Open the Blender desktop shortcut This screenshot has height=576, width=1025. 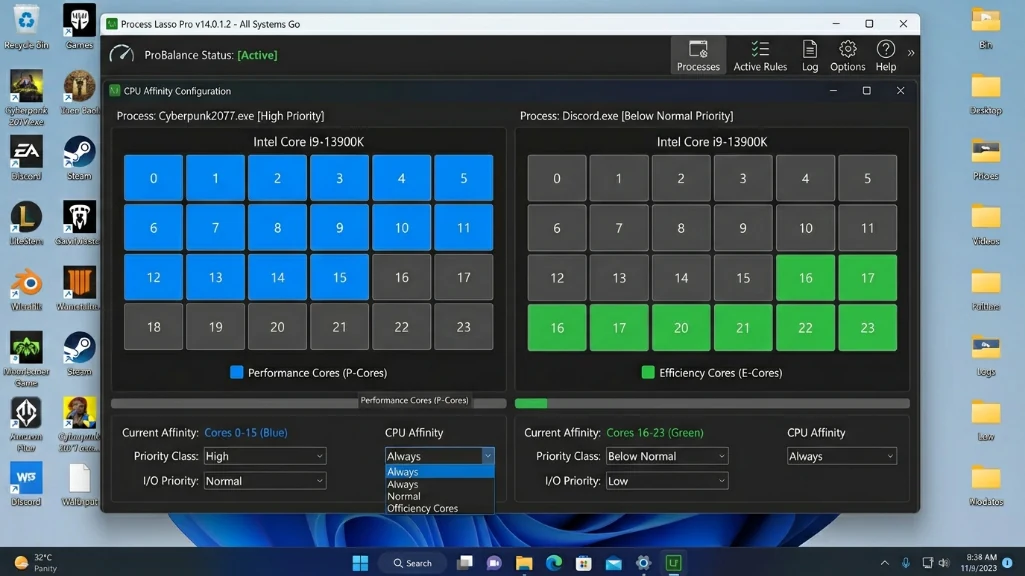tap(26, 288)
